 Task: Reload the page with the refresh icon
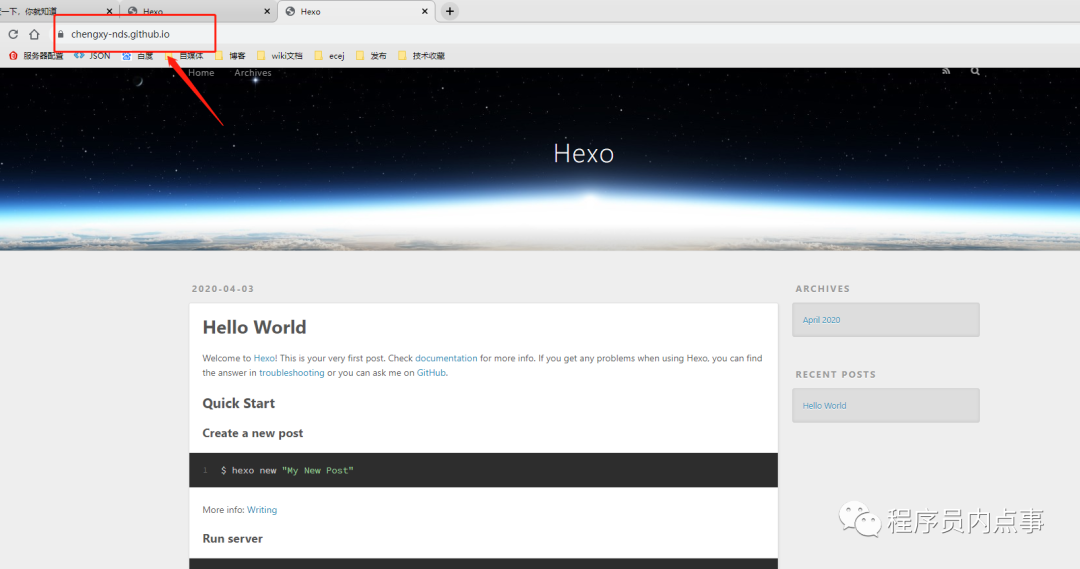point(13,34)
